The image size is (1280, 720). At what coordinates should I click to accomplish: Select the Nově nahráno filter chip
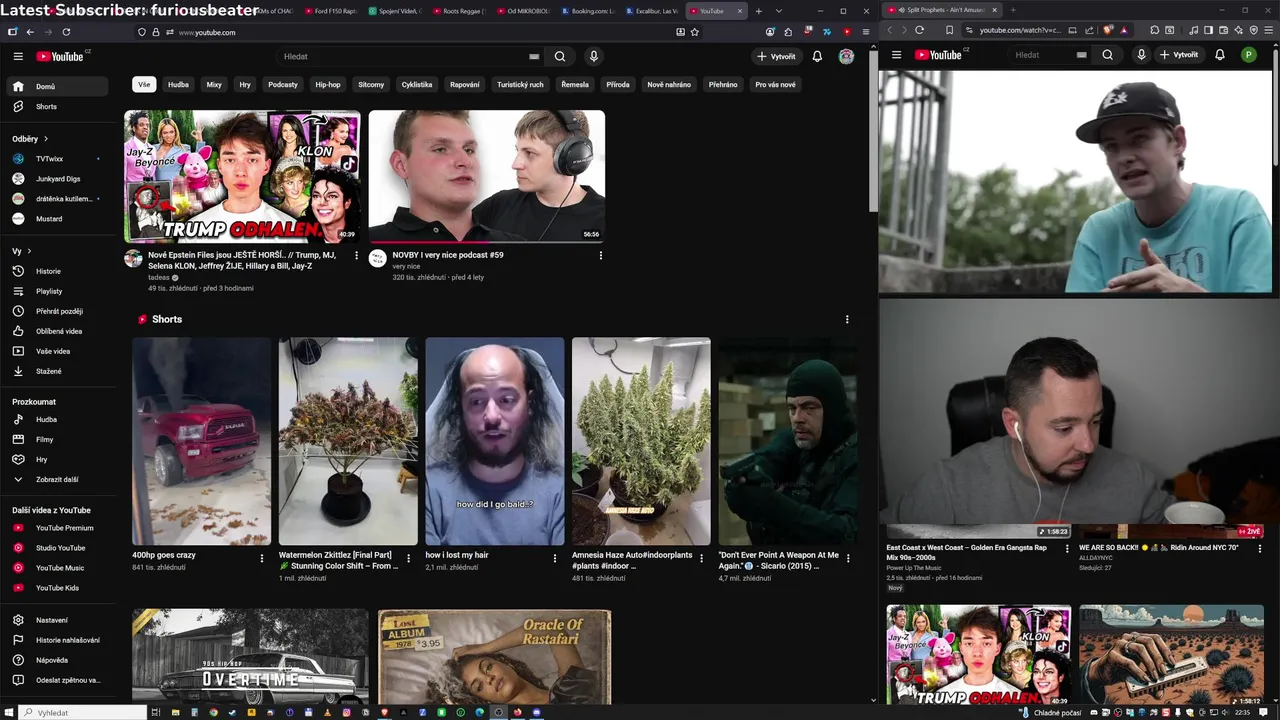(669, 85)
